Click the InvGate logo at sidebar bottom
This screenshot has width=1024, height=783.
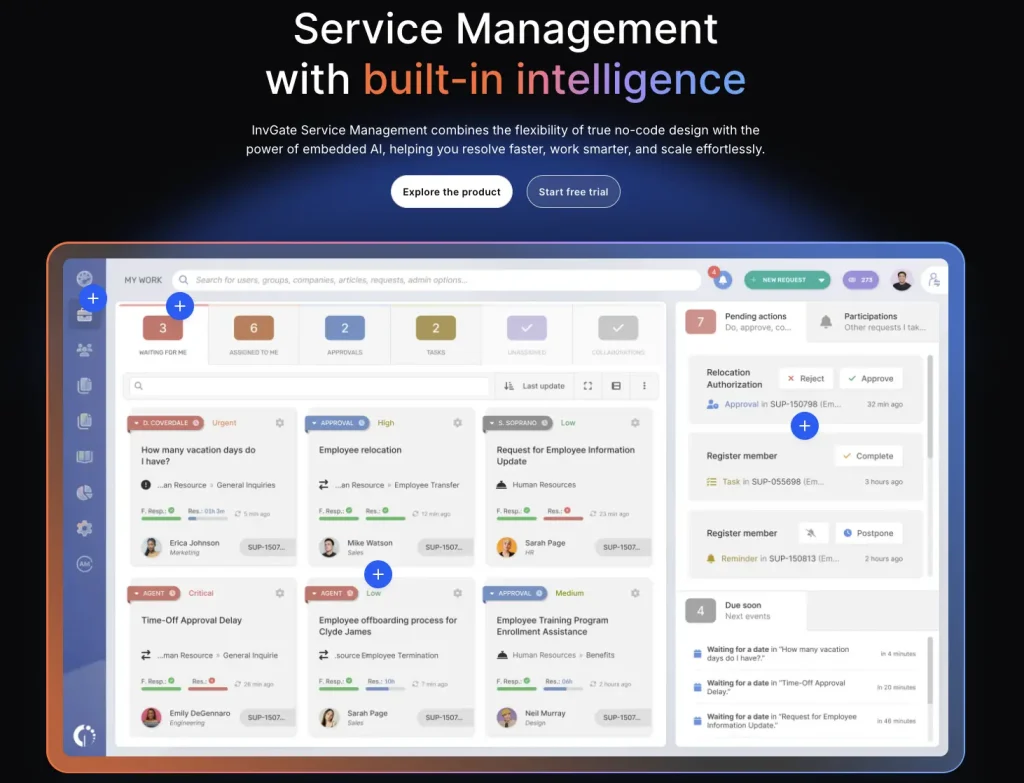pos(84,736)
